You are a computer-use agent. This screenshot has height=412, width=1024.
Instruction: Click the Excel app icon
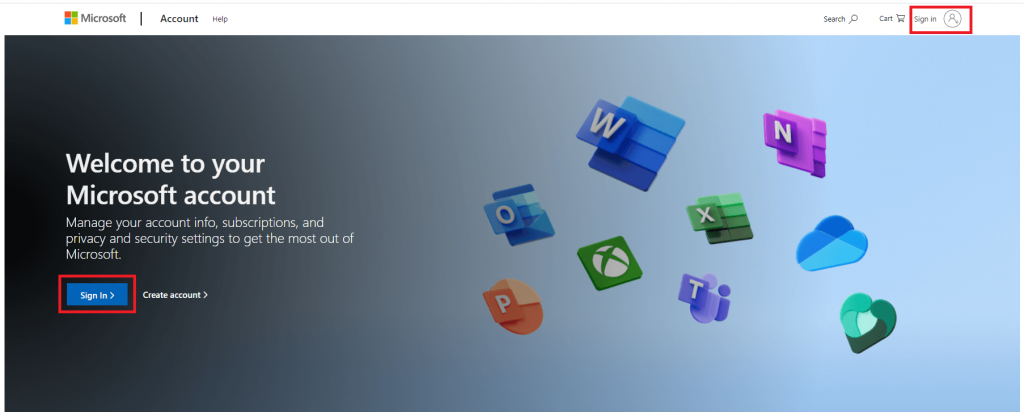[720, 218]
